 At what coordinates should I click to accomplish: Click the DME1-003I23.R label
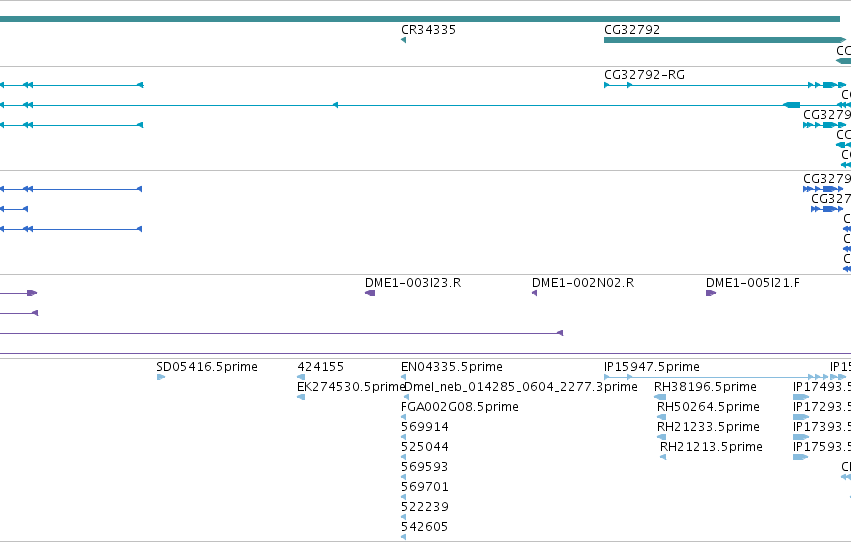[x=412, y=283]
